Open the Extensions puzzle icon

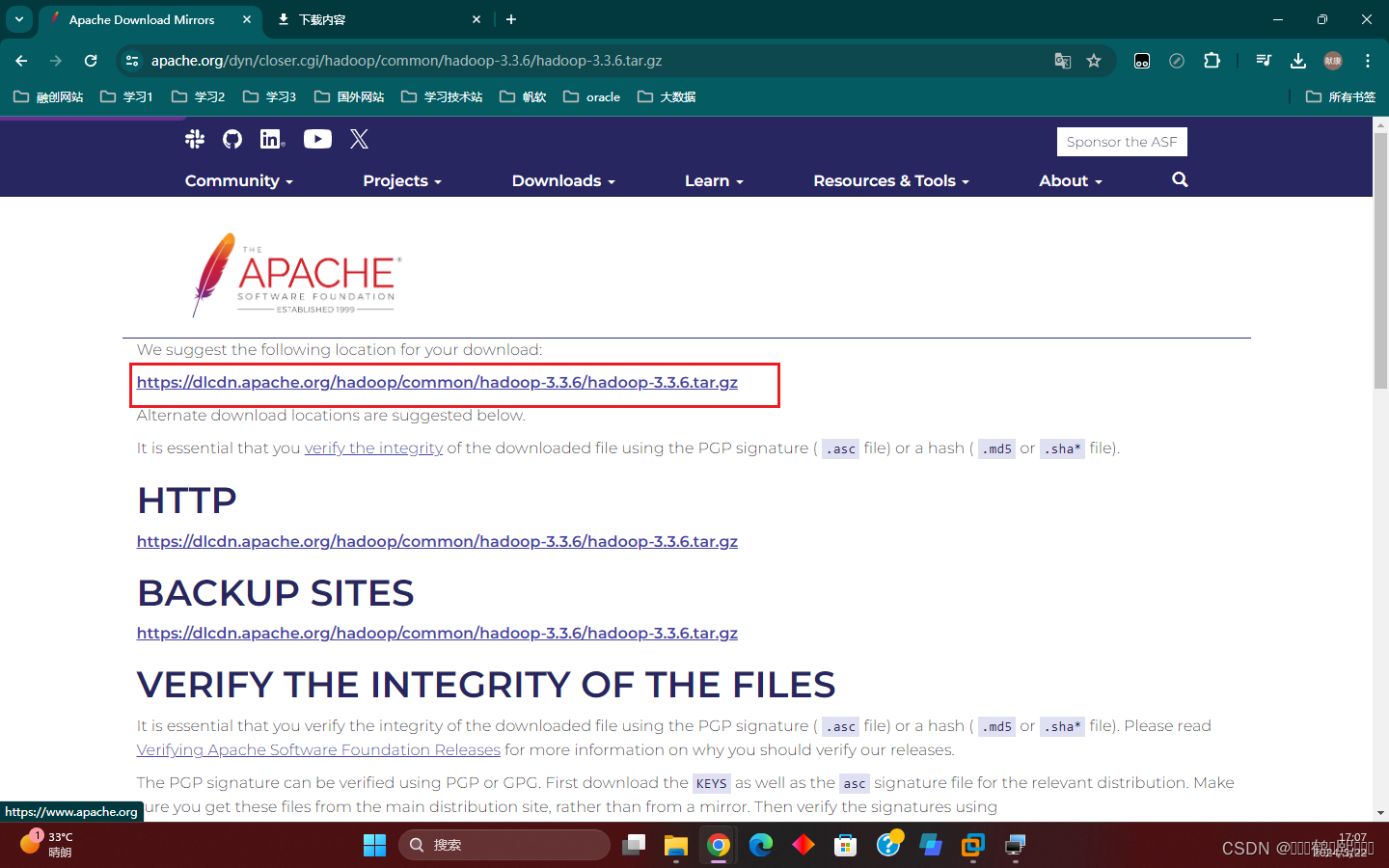pyautogui.click(x=1212, y=61)
